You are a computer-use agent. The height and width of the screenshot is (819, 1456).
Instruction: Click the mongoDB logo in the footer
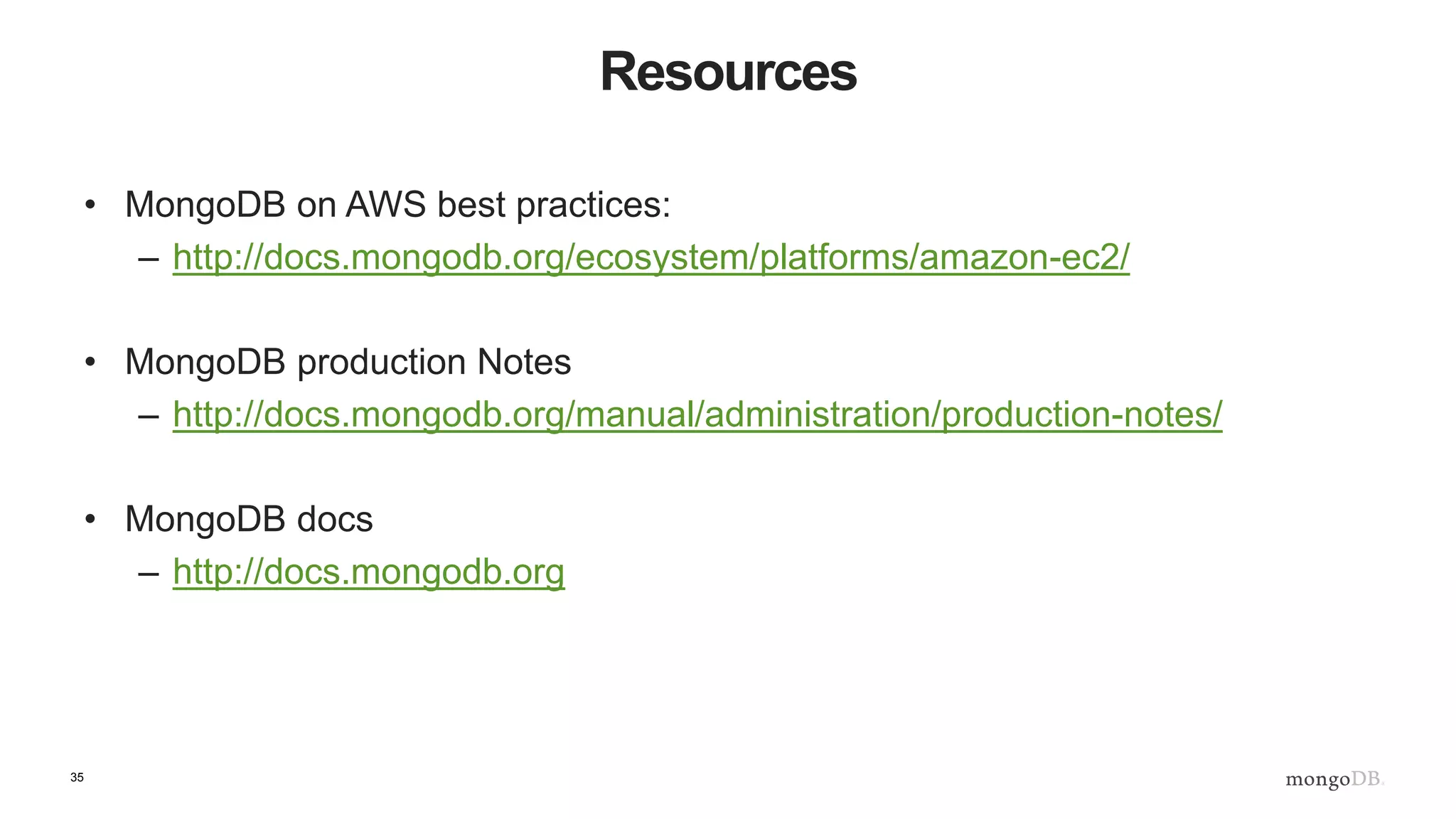(x=1334, y=779)
